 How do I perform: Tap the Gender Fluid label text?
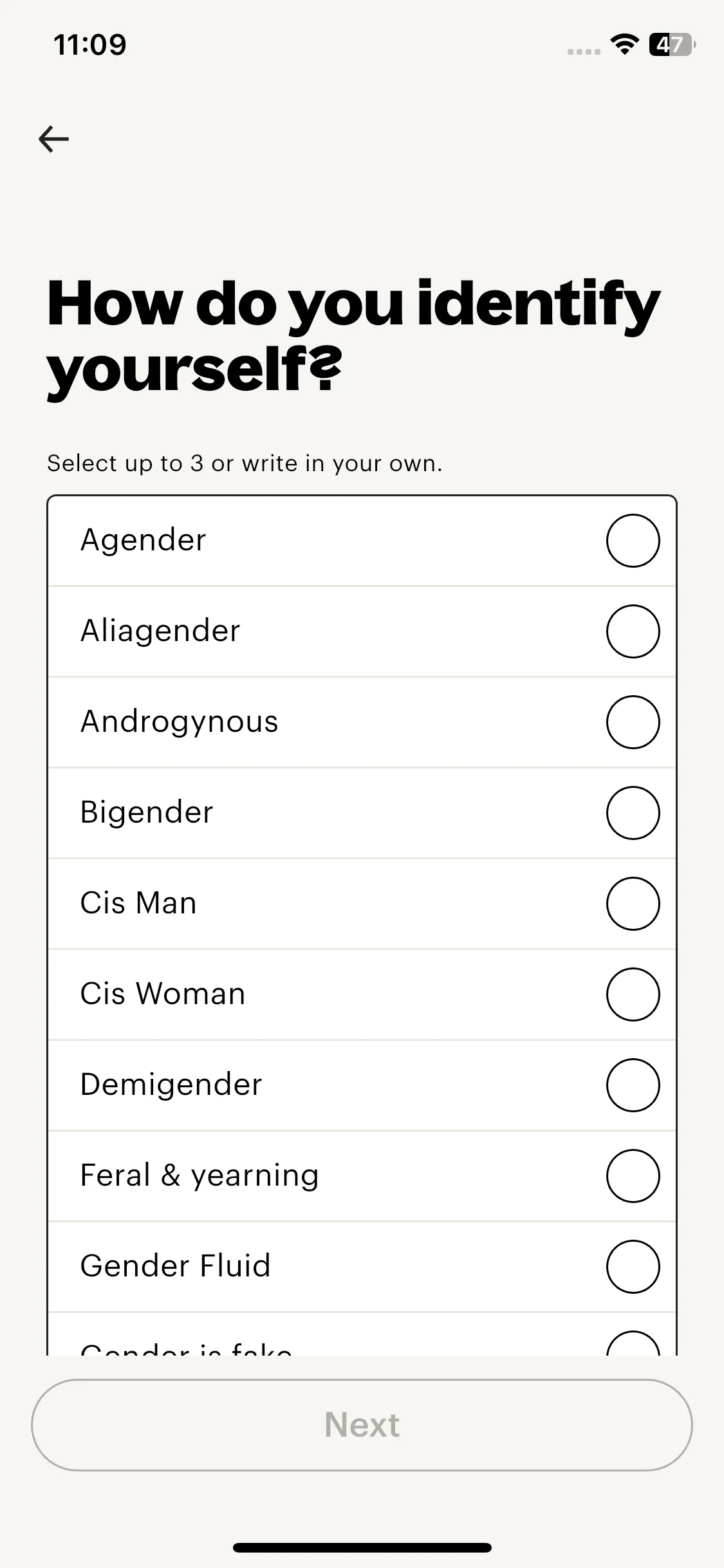(x=175, y=1266)
